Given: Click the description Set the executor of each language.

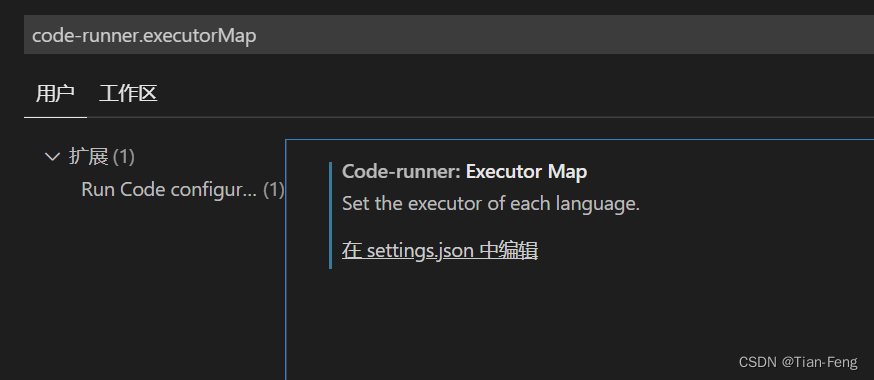Looking at the screenshot, I should coord(491,203).
